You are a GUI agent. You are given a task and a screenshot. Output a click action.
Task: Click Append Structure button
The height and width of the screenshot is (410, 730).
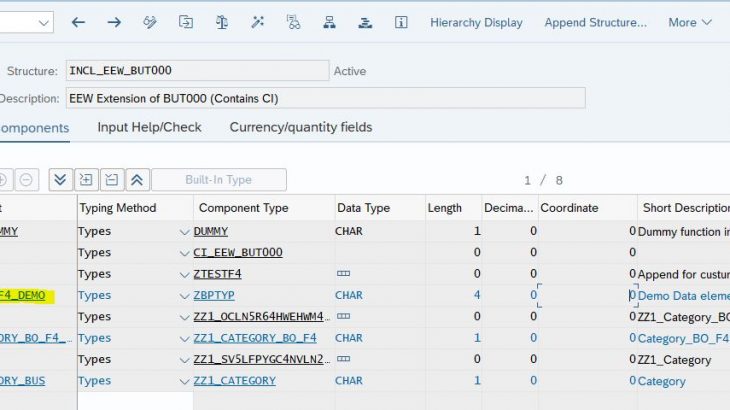[595, 22]
